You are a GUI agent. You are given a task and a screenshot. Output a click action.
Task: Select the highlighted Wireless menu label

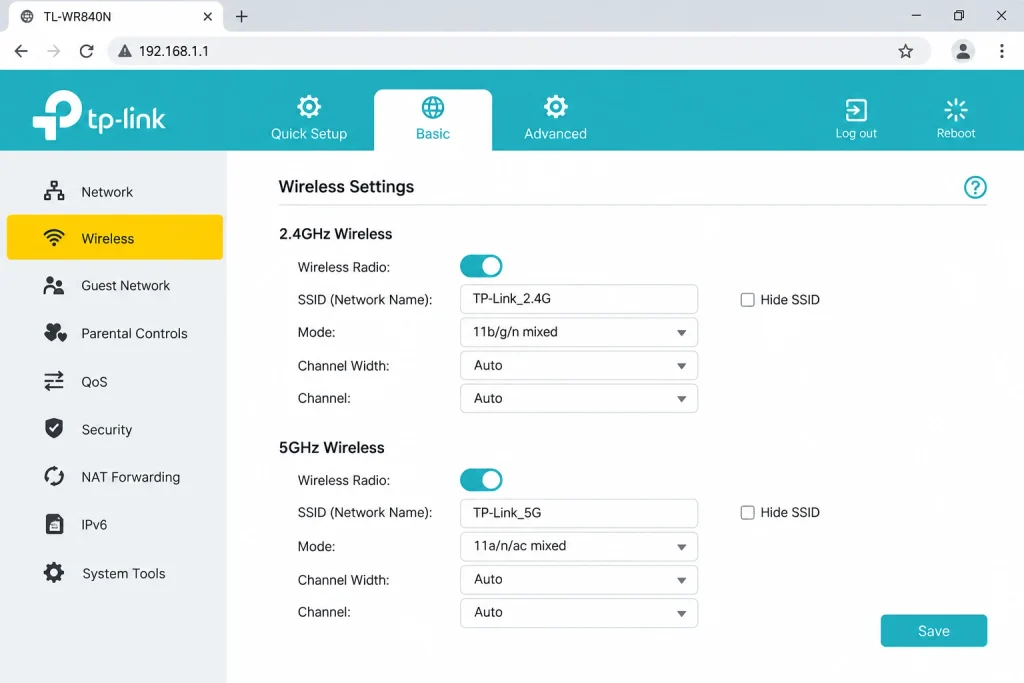[108, 238]
